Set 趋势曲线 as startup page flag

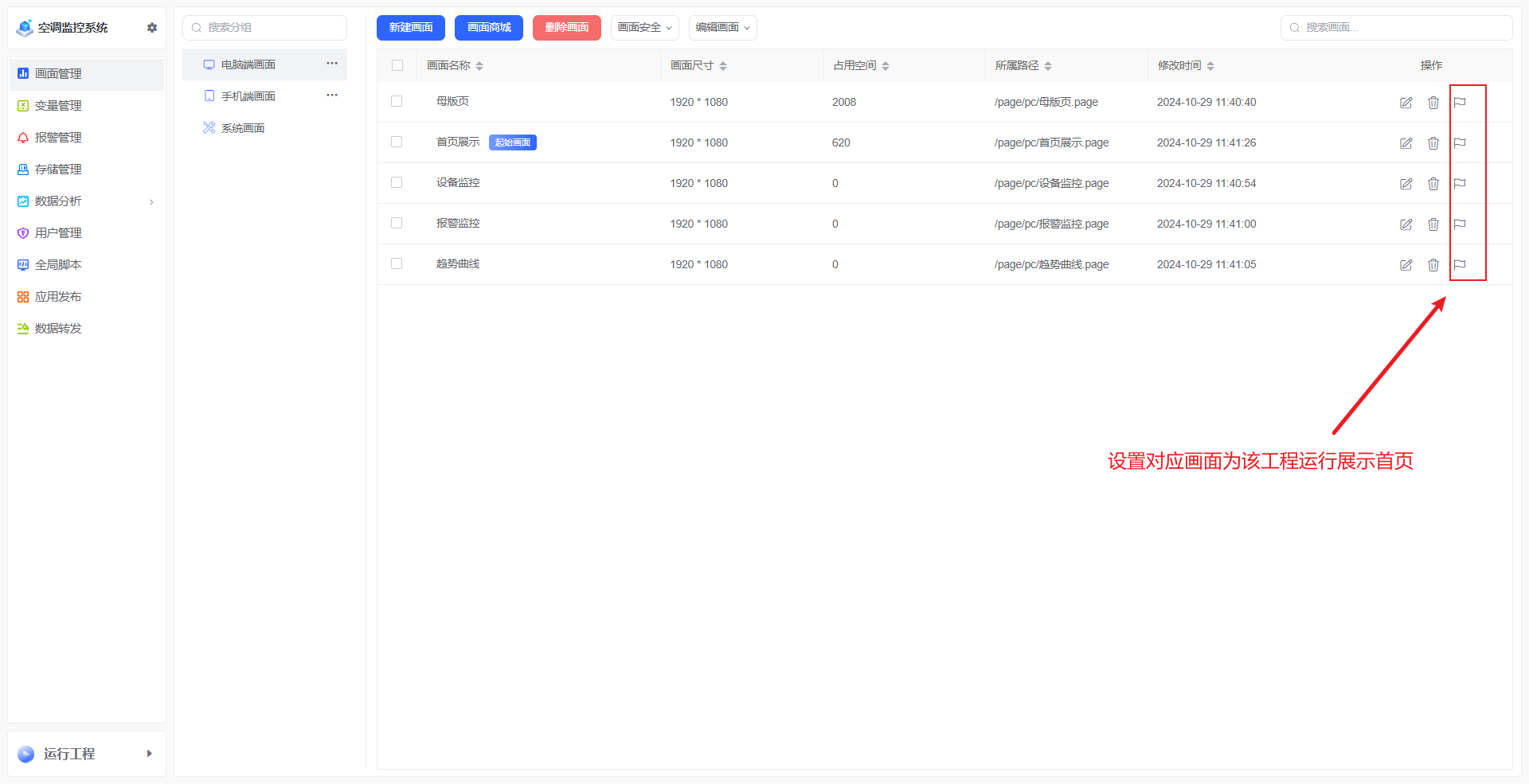(1460, 265)
